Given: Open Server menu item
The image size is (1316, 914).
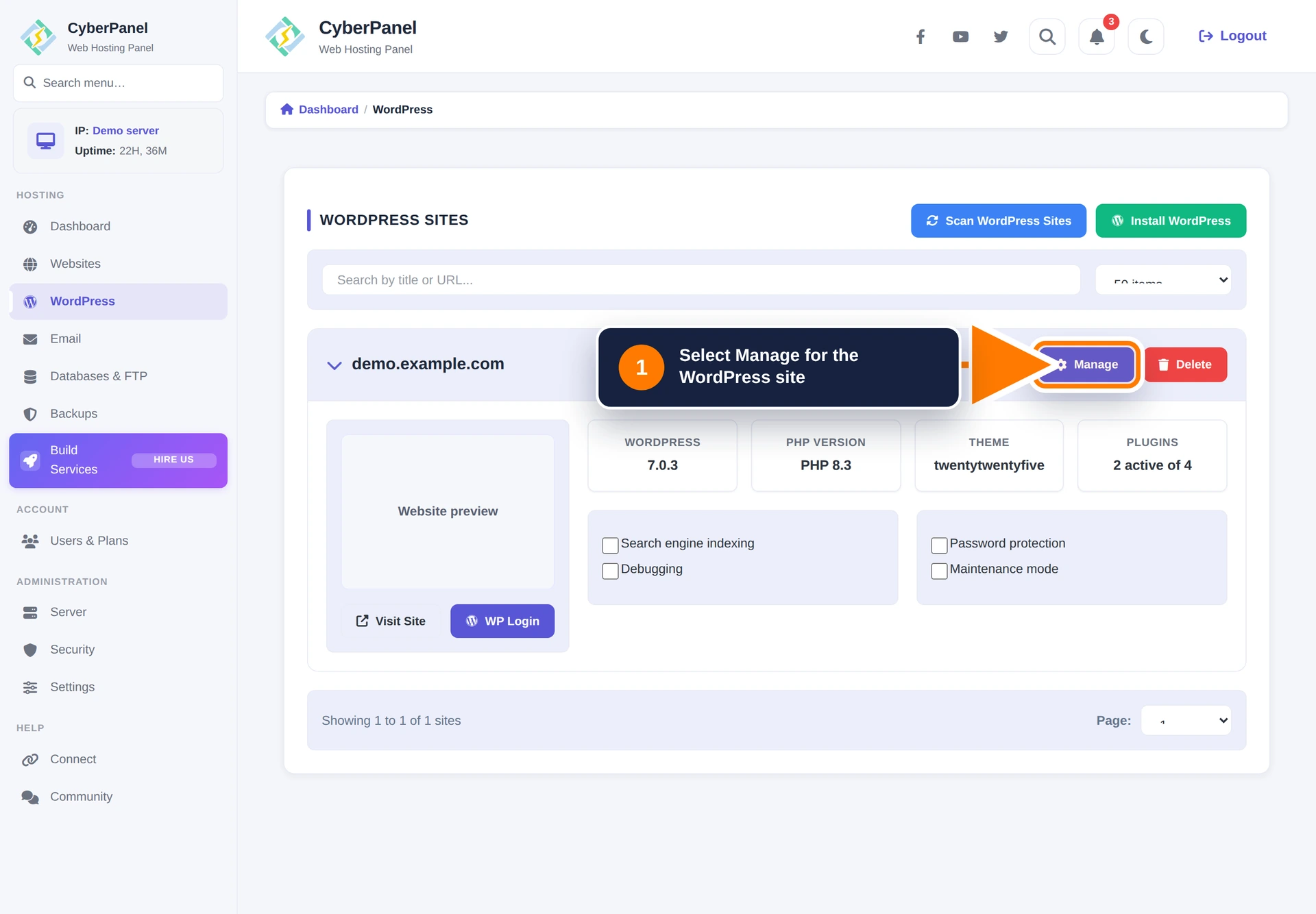Looking at the screenshot, I should (118, 613).
